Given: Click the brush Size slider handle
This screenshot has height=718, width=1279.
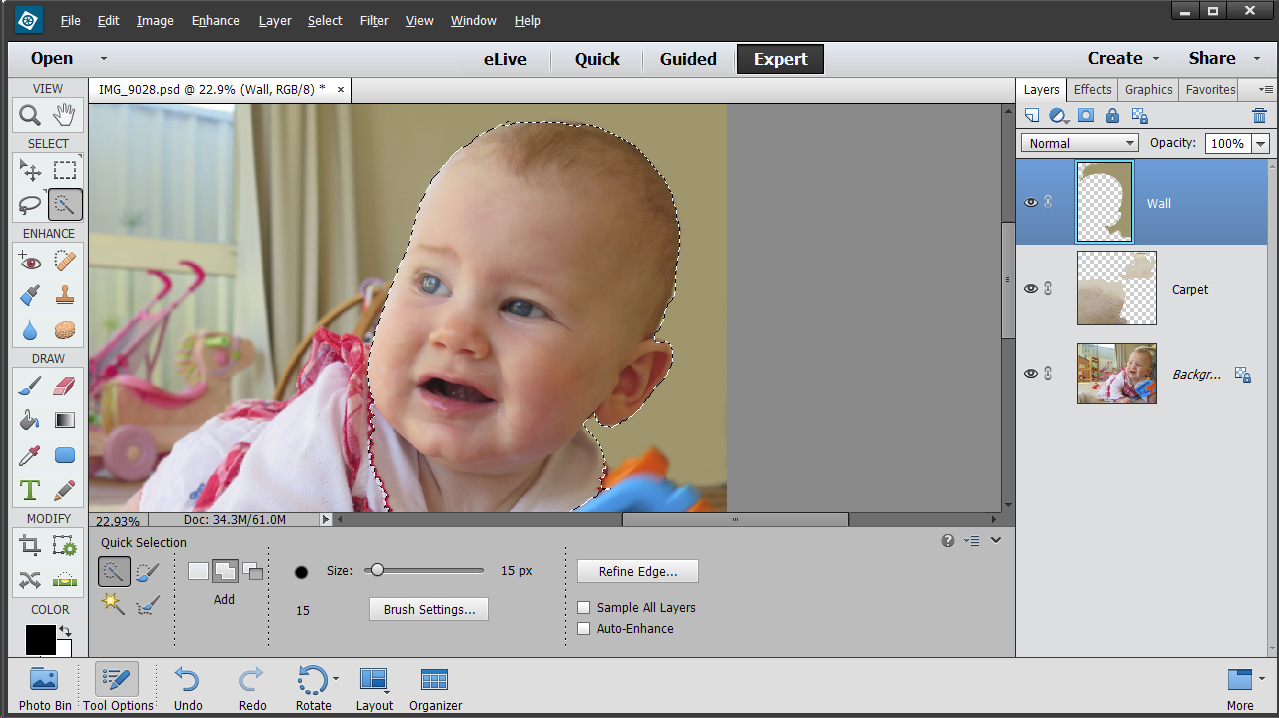Looking at the screenshot, I should click(x=376, y=570).
